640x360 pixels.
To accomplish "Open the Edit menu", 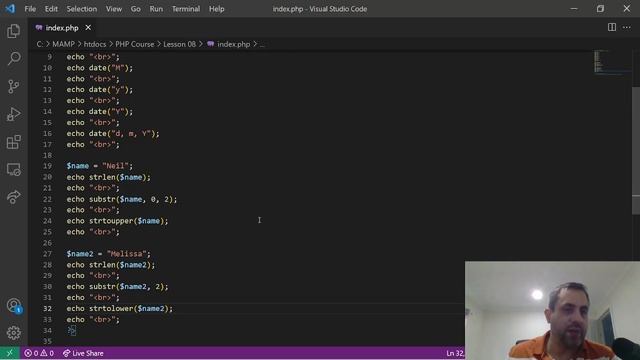I will tap(51, 9).
